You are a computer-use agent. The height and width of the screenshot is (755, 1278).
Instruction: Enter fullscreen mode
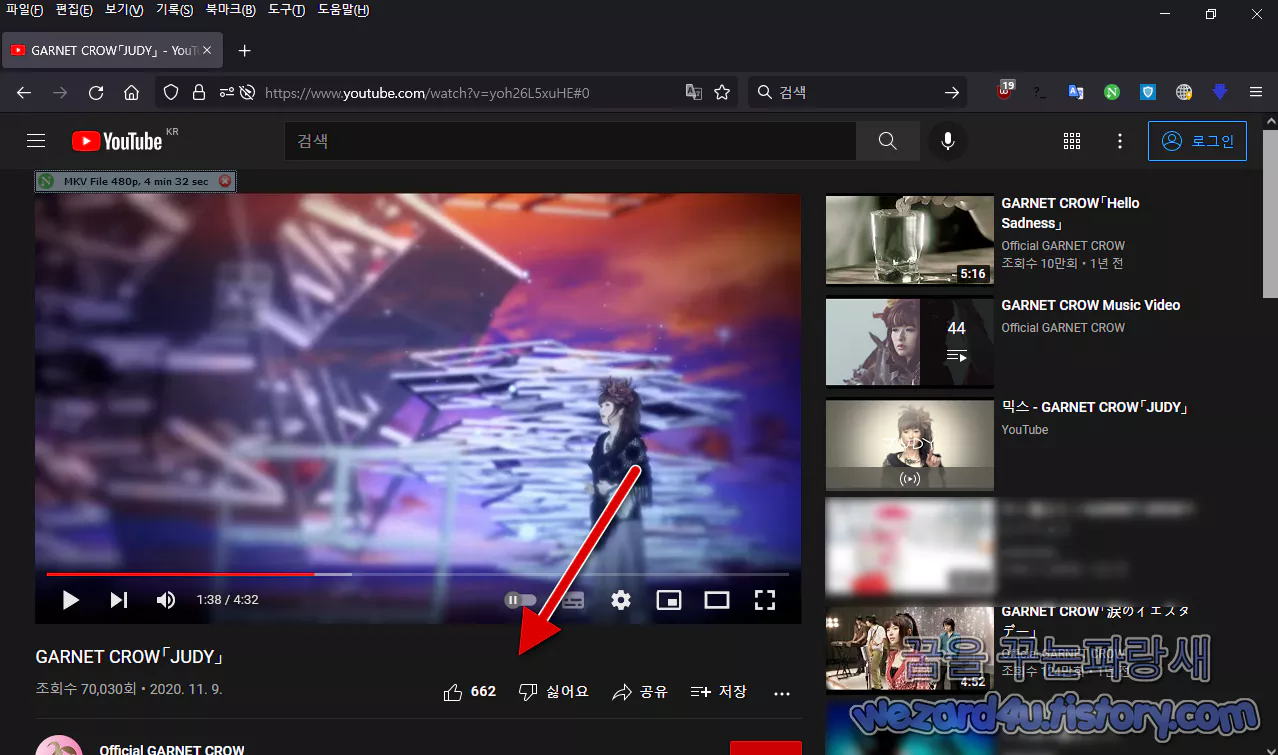[764, 599]
